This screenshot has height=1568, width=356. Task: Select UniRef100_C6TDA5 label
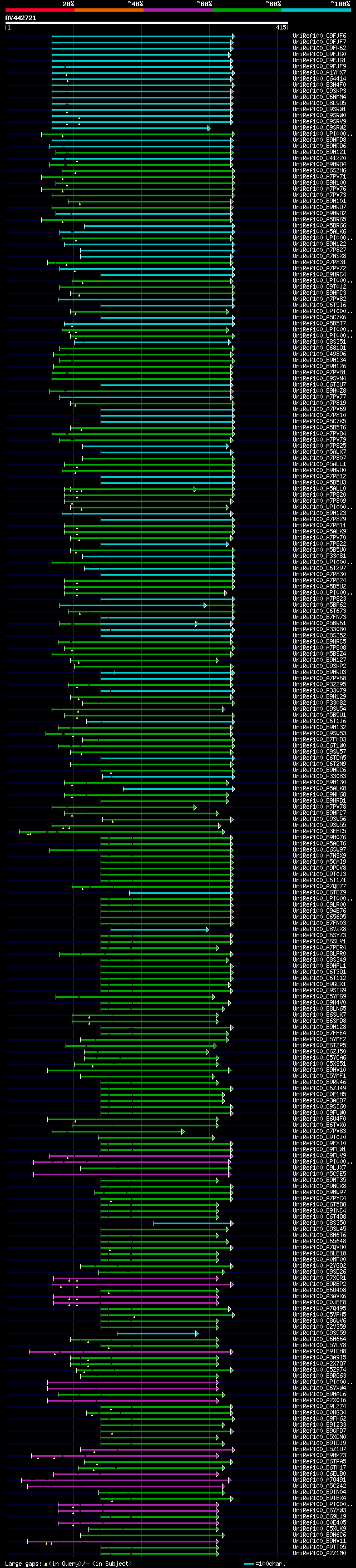[x=319, y=757]
